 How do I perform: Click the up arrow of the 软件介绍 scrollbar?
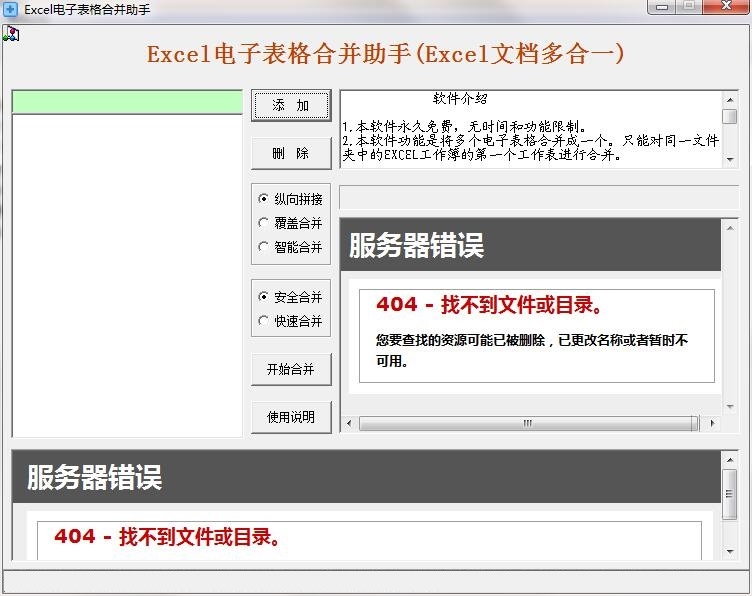coord(730,100)
